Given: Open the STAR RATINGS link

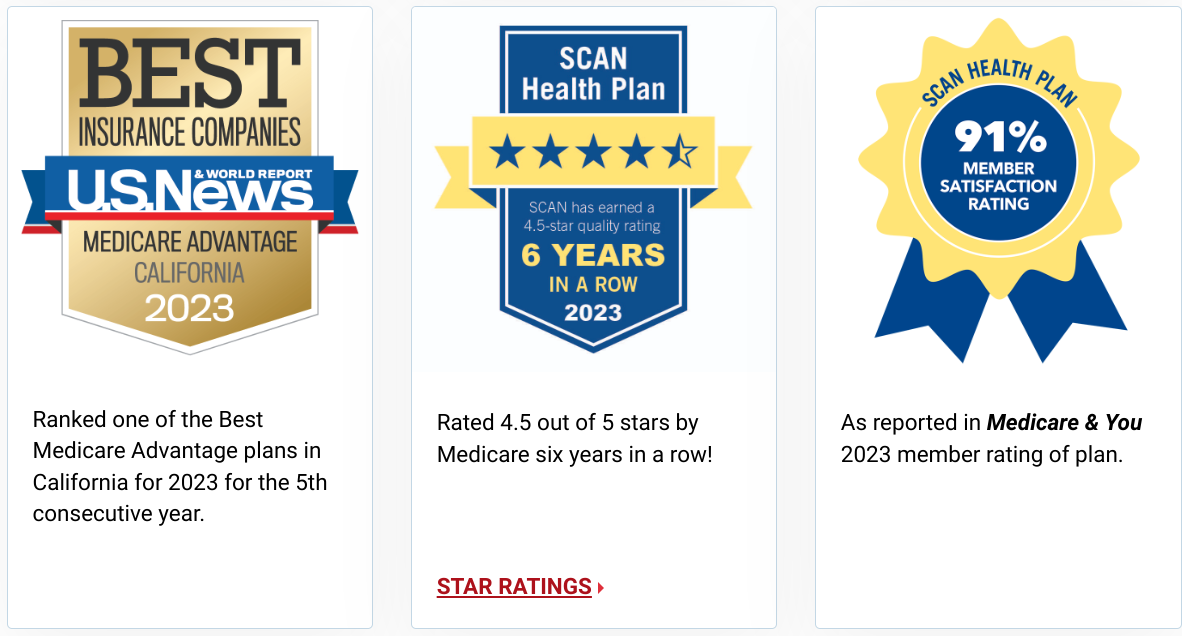Looking at the screenshot, I should pyautogui.click(x=514, y=587).
